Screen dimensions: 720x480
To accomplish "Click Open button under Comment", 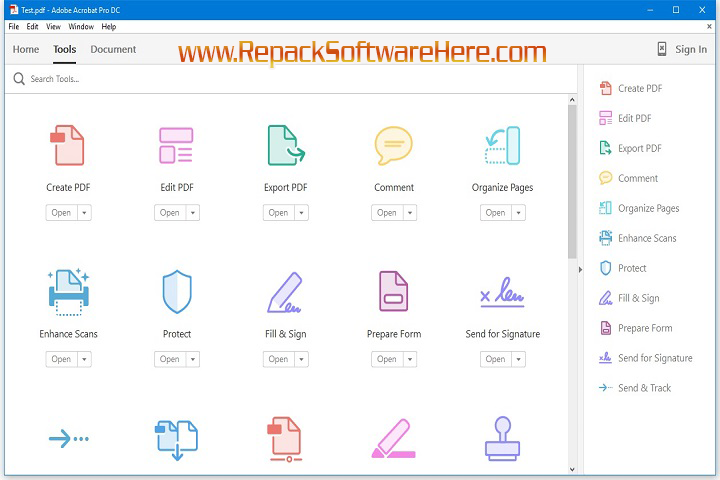I will 387,213.
